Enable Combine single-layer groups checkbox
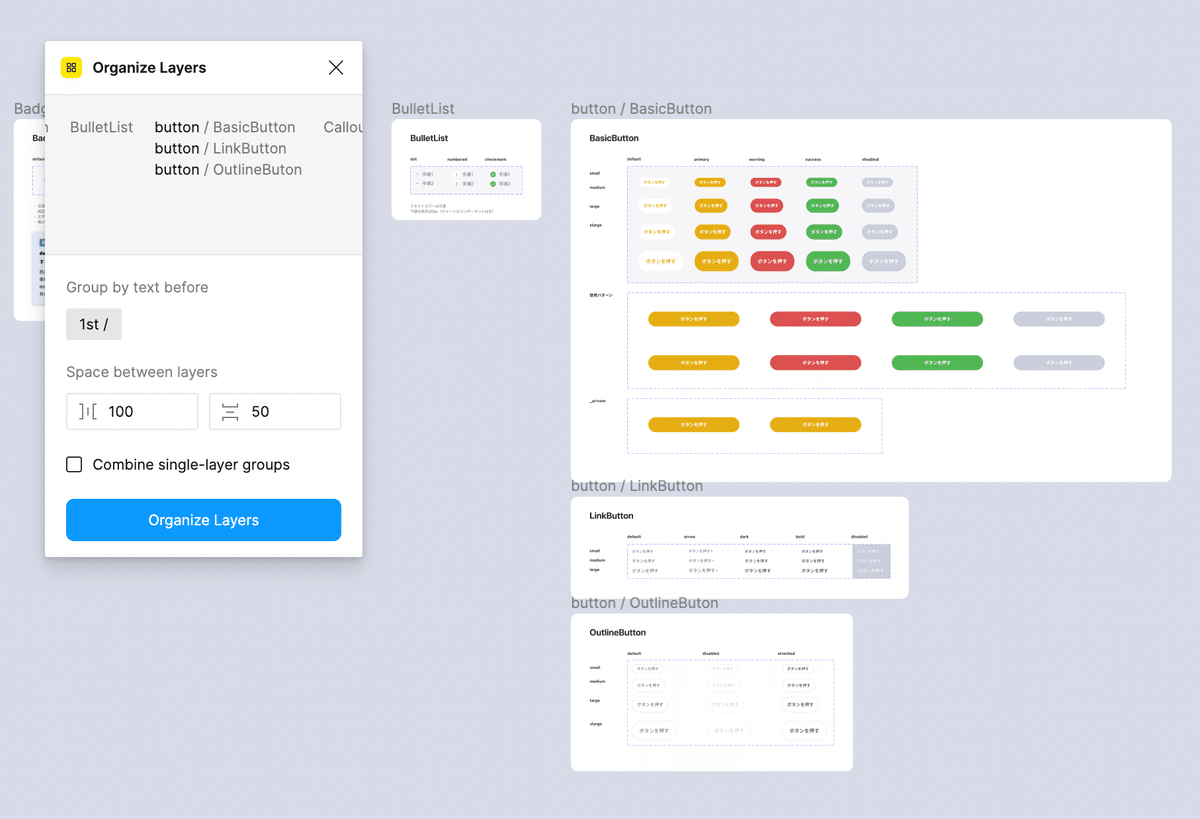Viewport: 1200px width, 819px height. [x=74, y=464]
